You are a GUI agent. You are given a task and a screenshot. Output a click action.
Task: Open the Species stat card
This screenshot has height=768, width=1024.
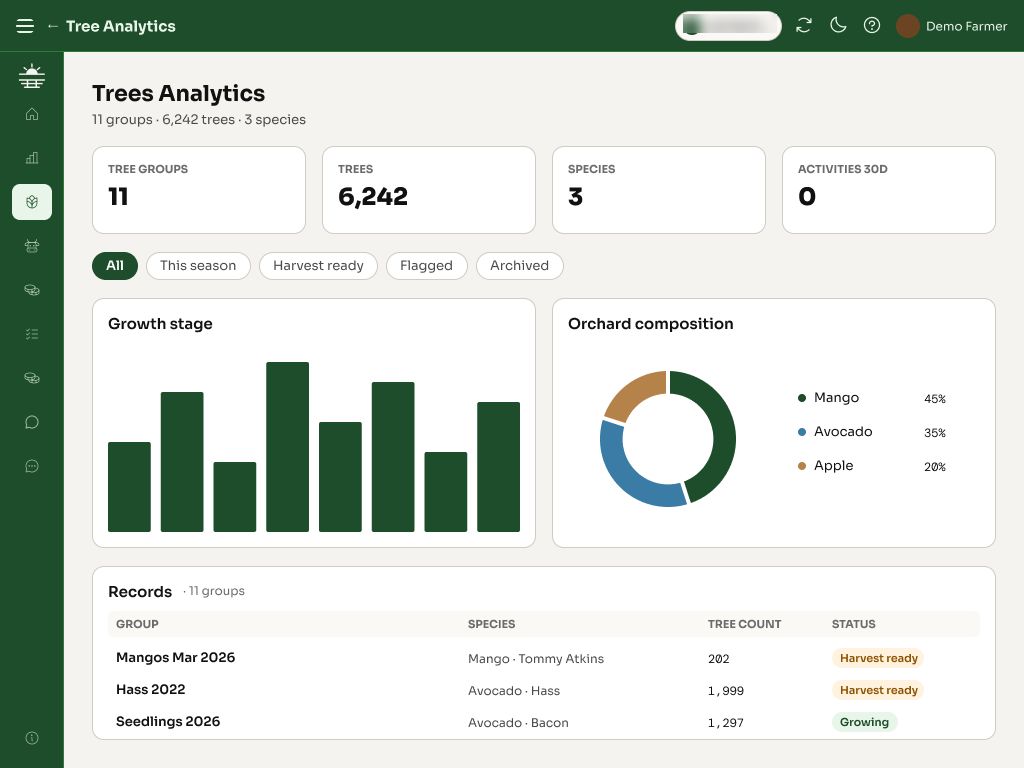(659, 190)
